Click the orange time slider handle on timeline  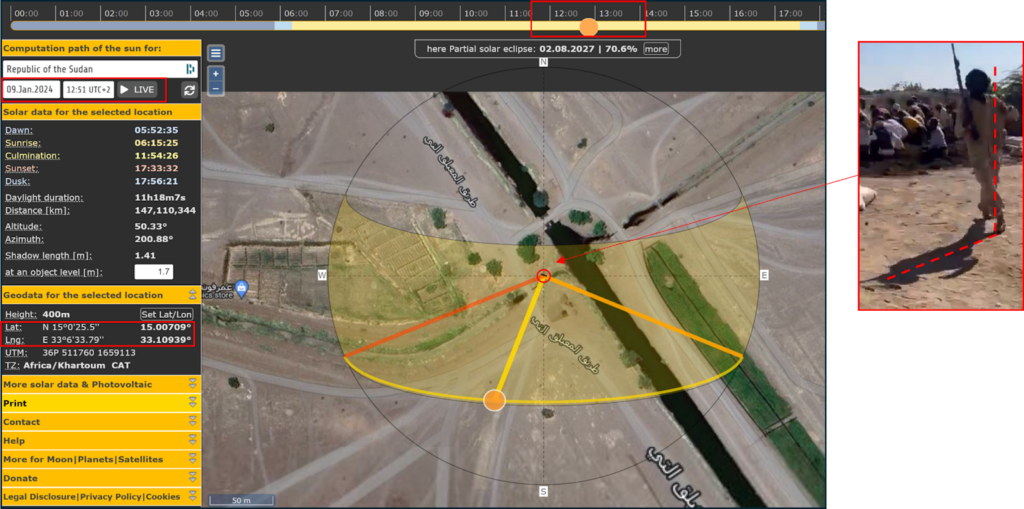[x=588, y=27]
